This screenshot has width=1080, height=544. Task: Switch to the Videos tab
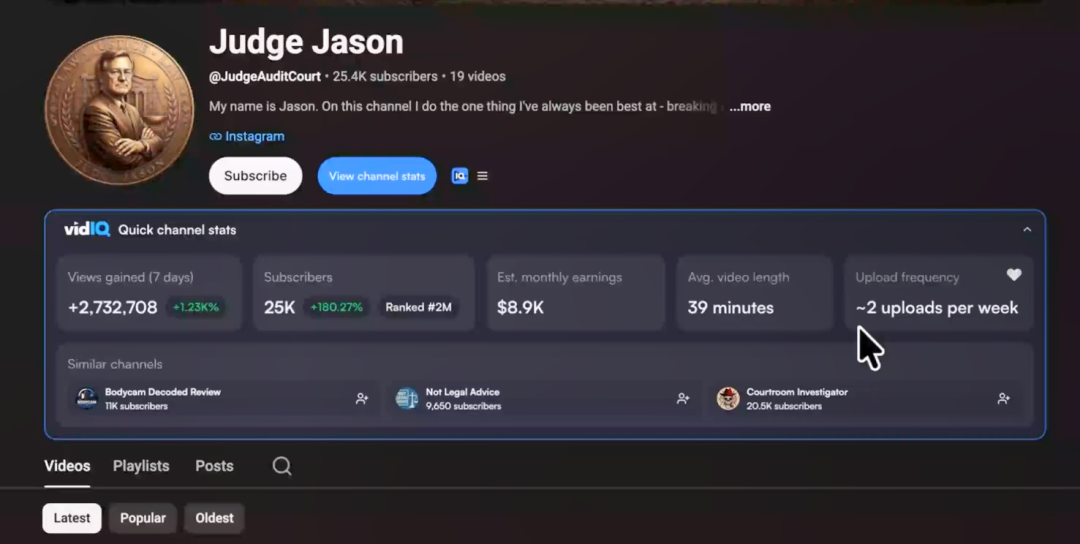click(68, 466)
